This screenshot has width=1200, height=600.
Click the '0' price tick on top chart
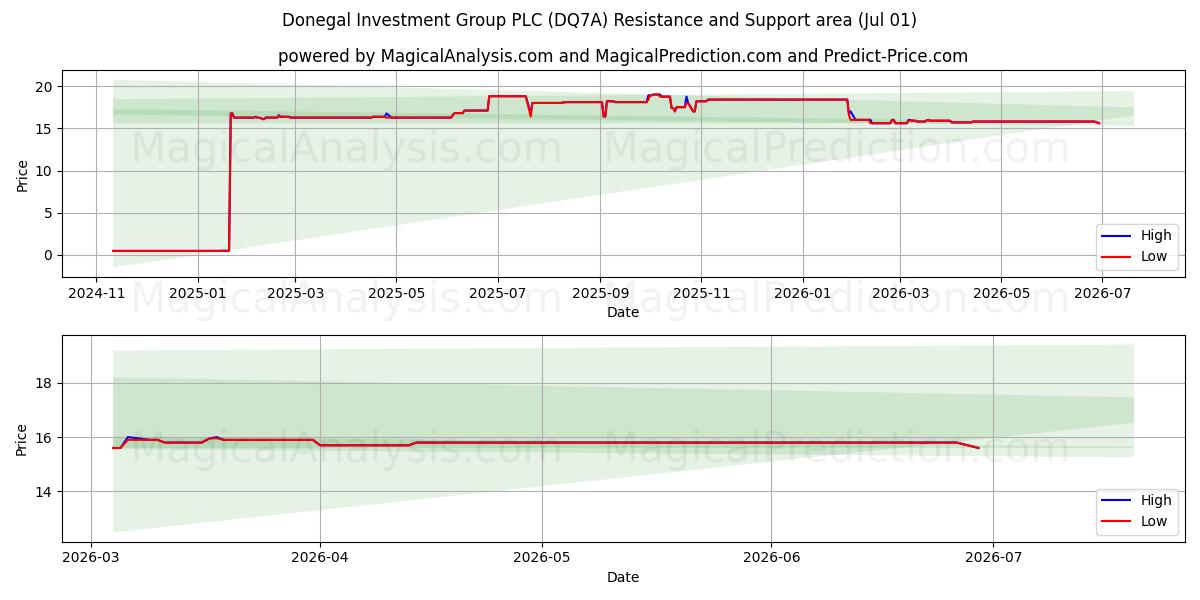coord(49,256)
